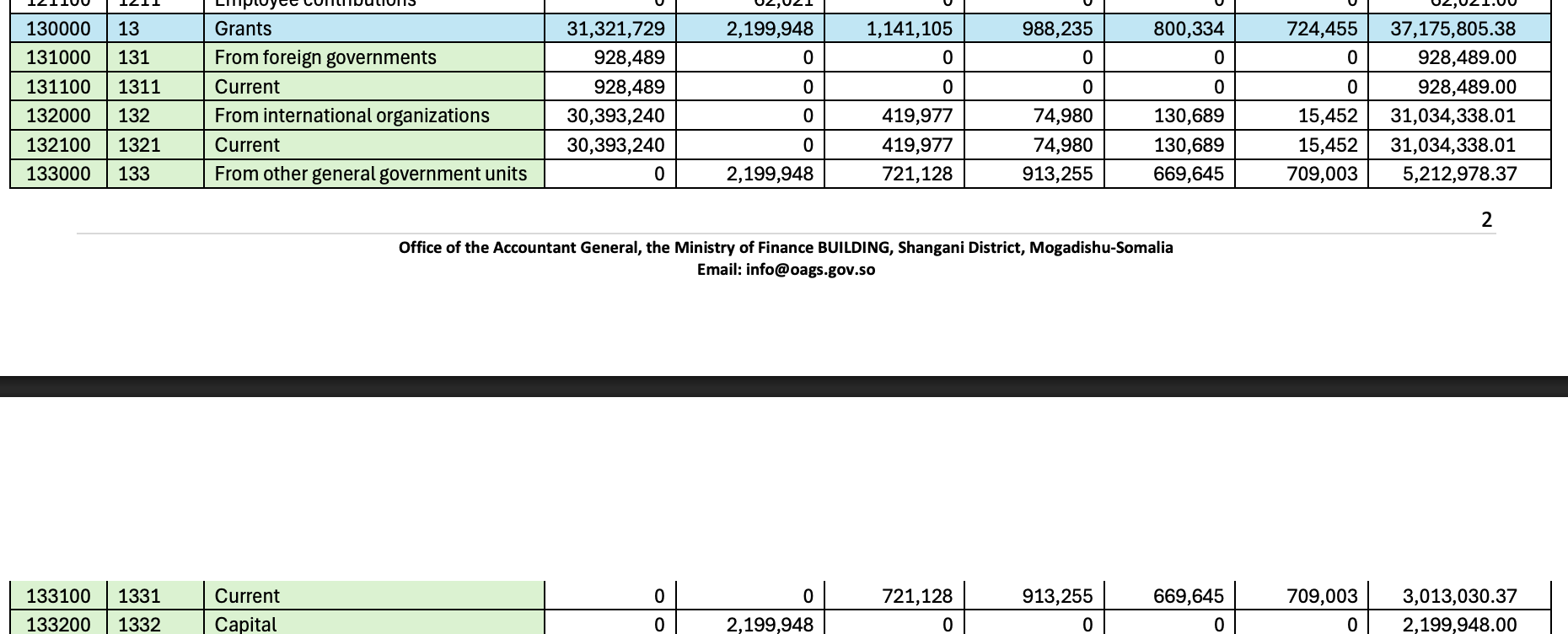Click the short code 1311

[x=139, y=87]
